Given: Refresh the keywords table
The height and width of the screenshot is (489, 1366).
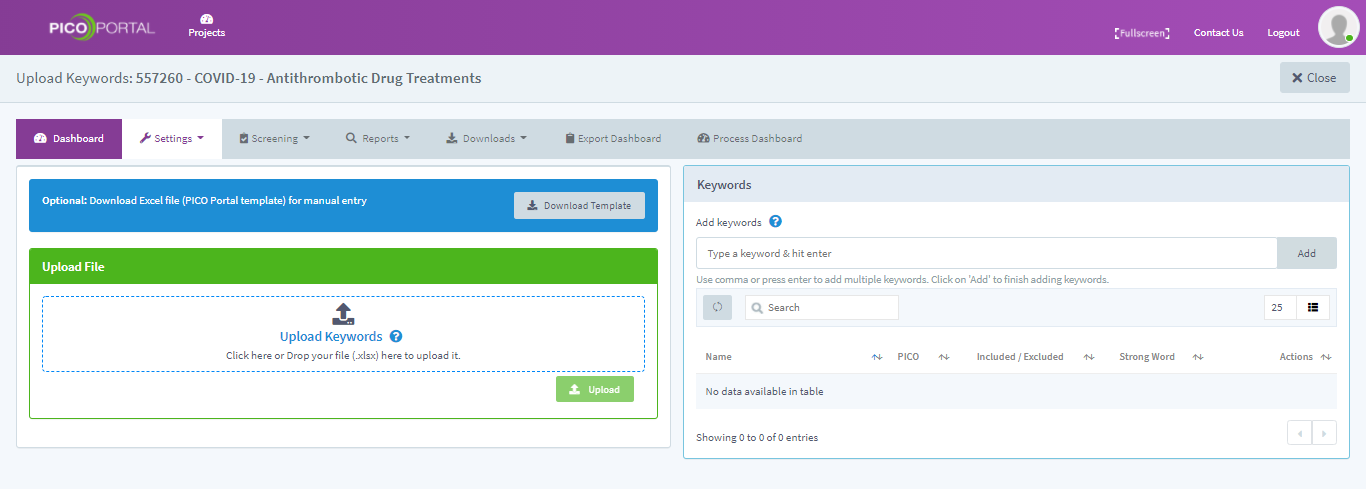Looking at the screenshot, I should pyautogui.click(x=717, y=307).
